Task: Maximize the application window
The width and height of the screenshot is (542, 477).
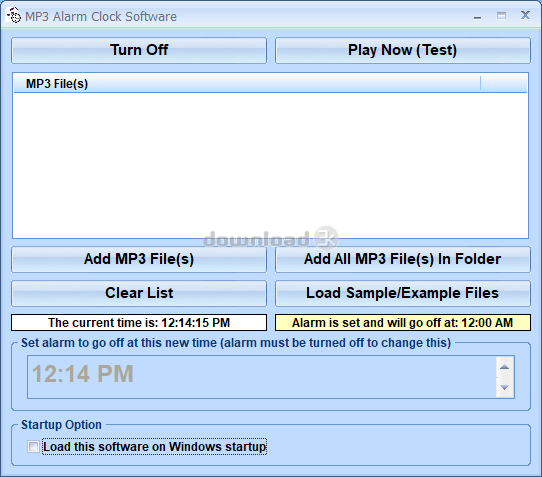Action: (x=502, y=16)
